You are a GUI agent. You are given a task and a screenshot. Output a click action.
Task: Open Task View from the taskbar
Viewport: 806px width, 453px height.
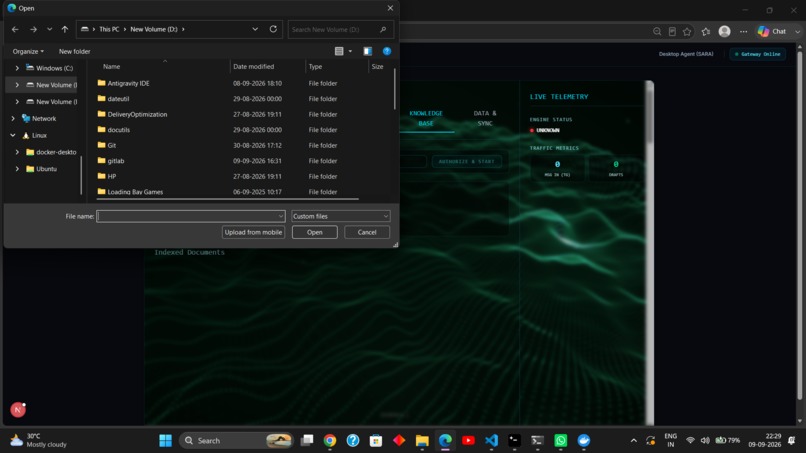[307, 441]
